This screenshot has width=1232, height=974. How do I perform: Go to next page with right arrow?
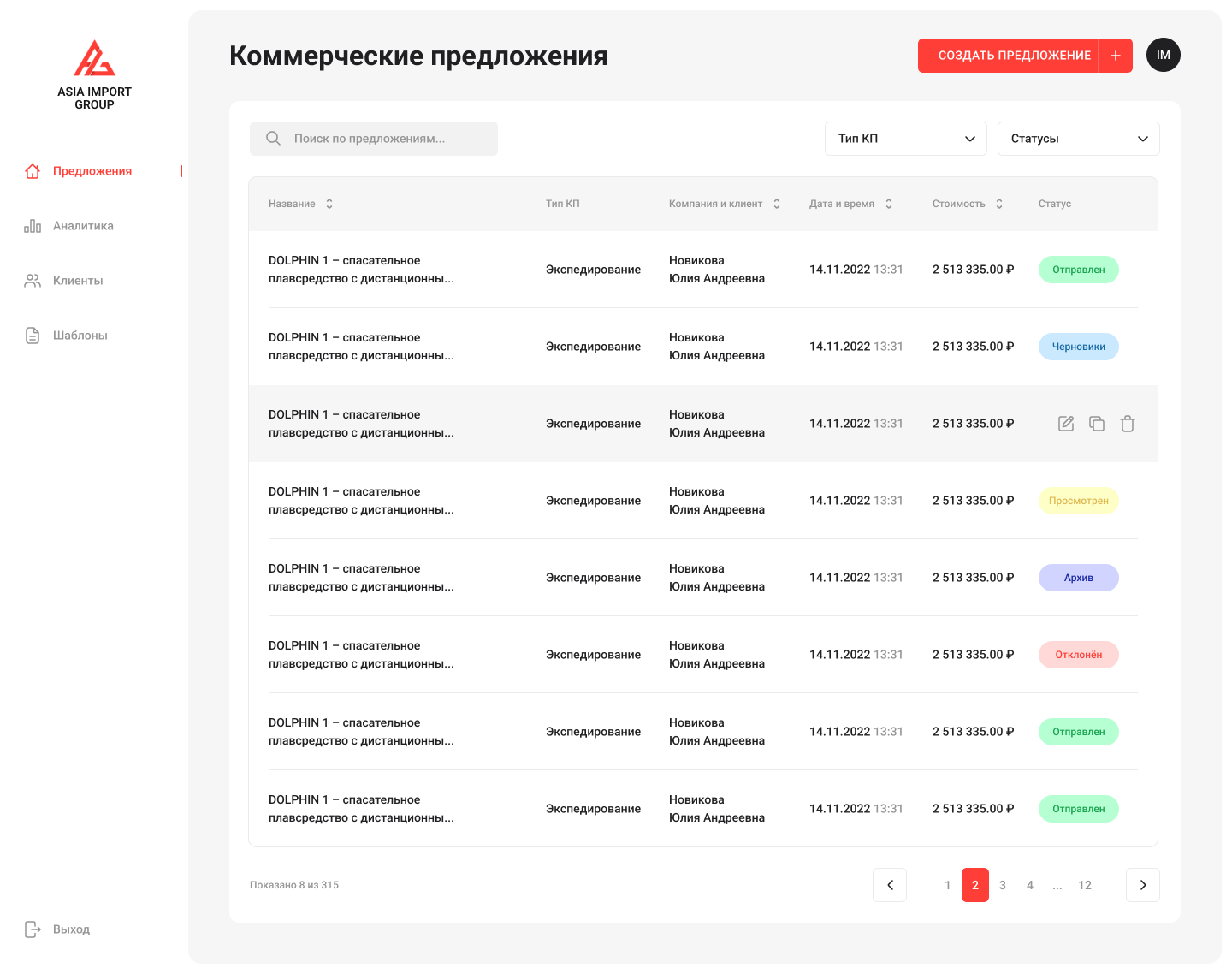pyautogui.click(x=1143, y=885)
